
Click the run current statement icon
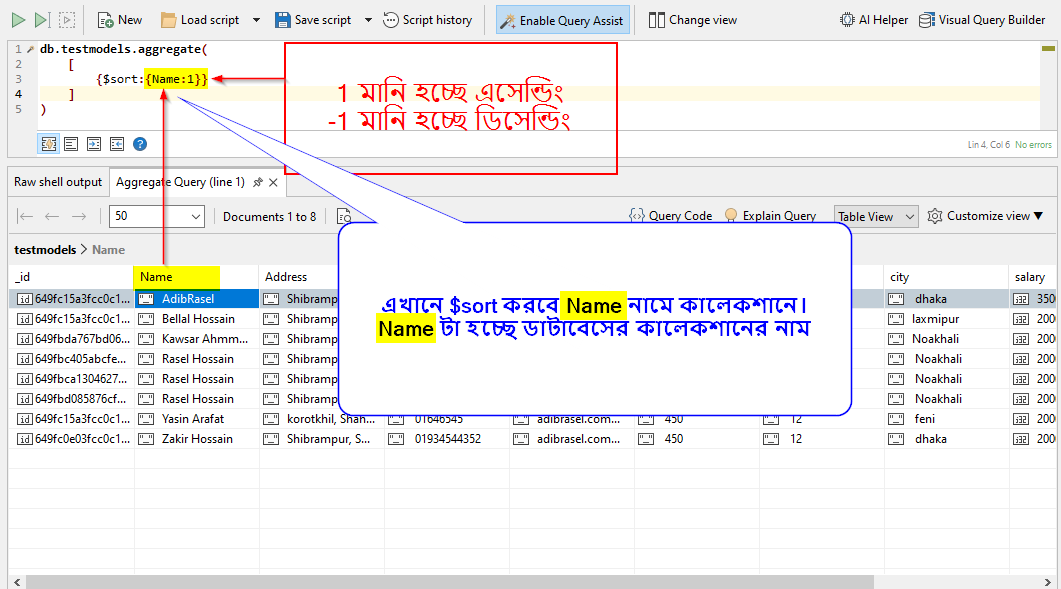coord(42,19)
